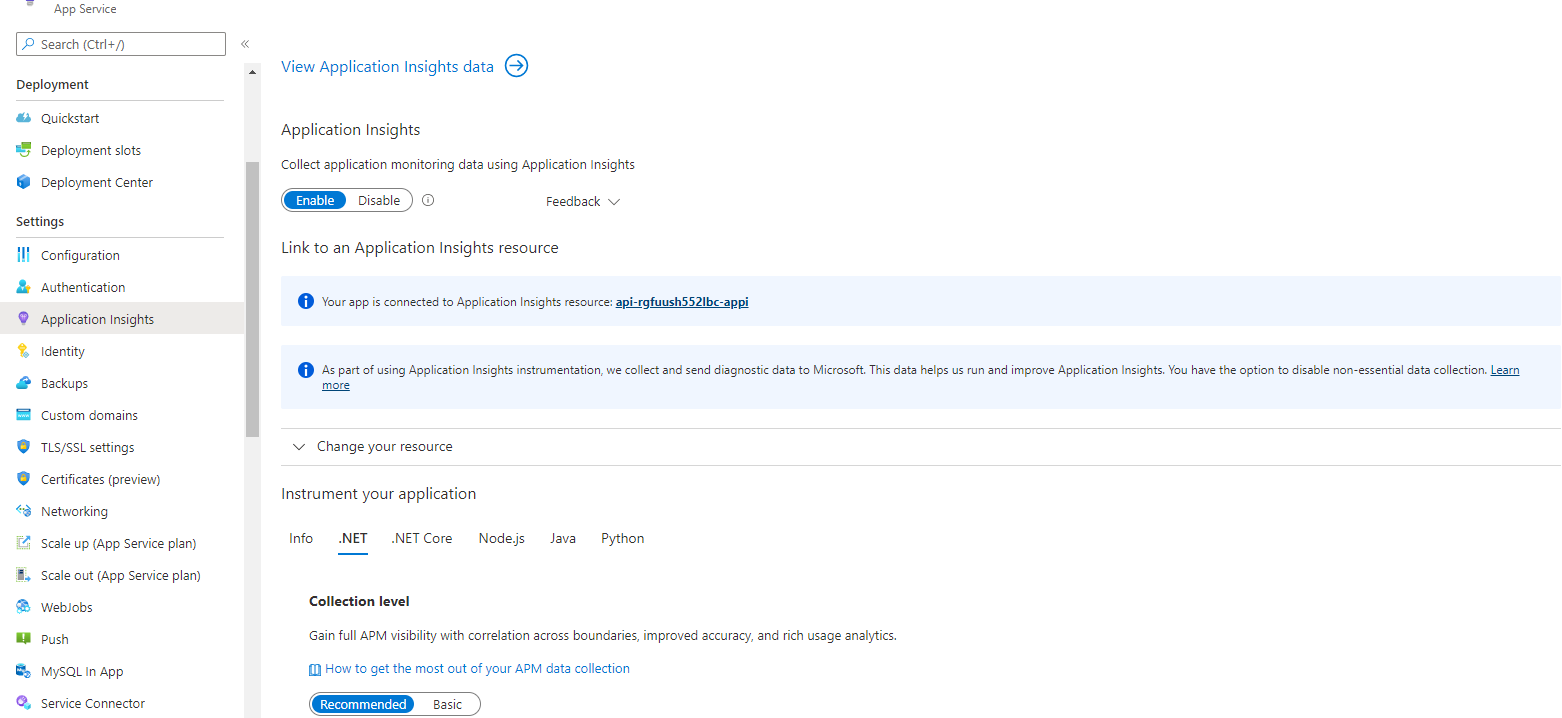Viewport: 1562px width, 718px height.
Task: Select the Enable option for Application Insights
Action: point(314,200)
